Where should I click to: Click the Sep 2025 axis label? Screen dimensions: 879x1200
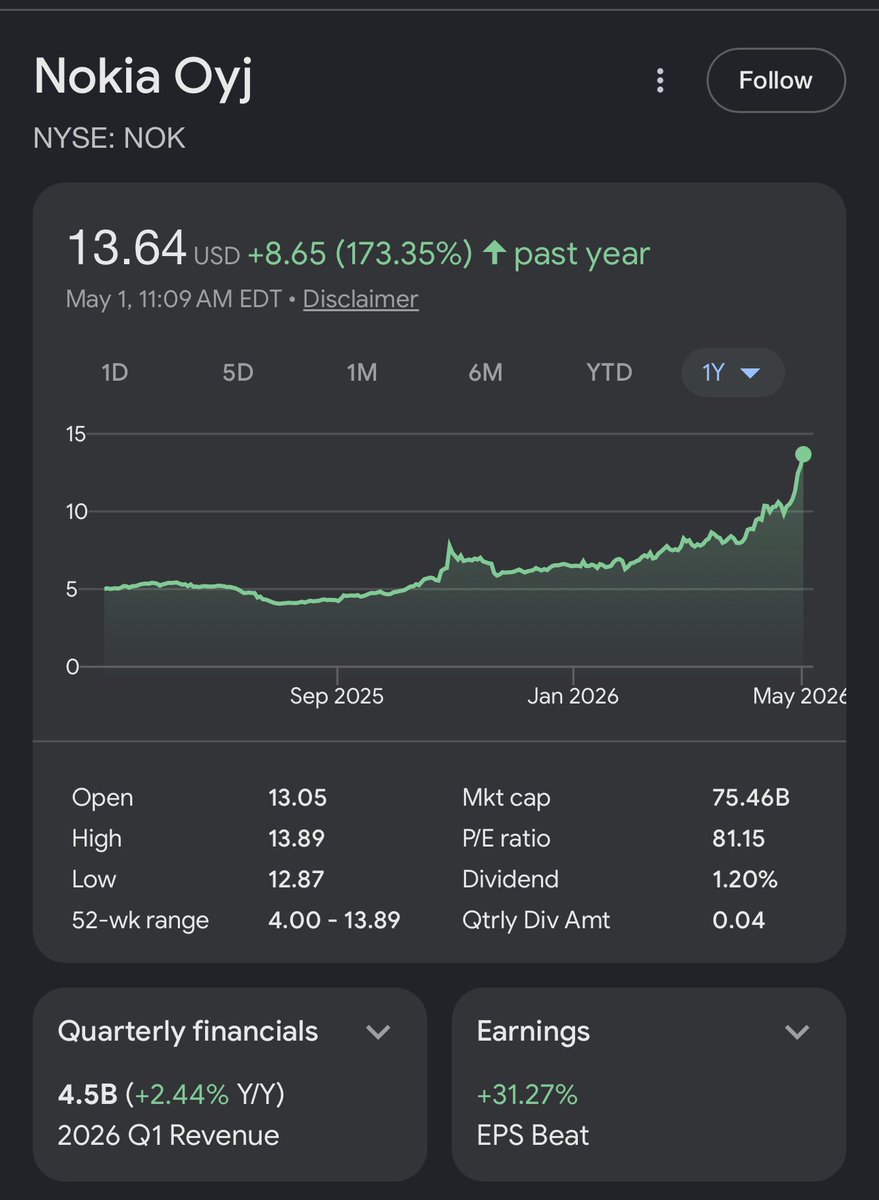click(337, 696)
